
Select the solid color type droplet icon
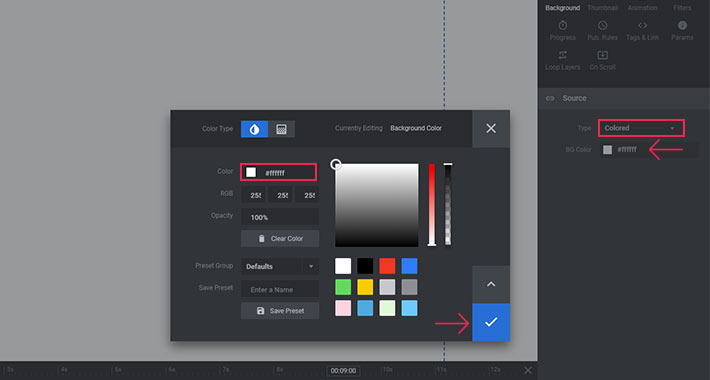tap(254, 129)
